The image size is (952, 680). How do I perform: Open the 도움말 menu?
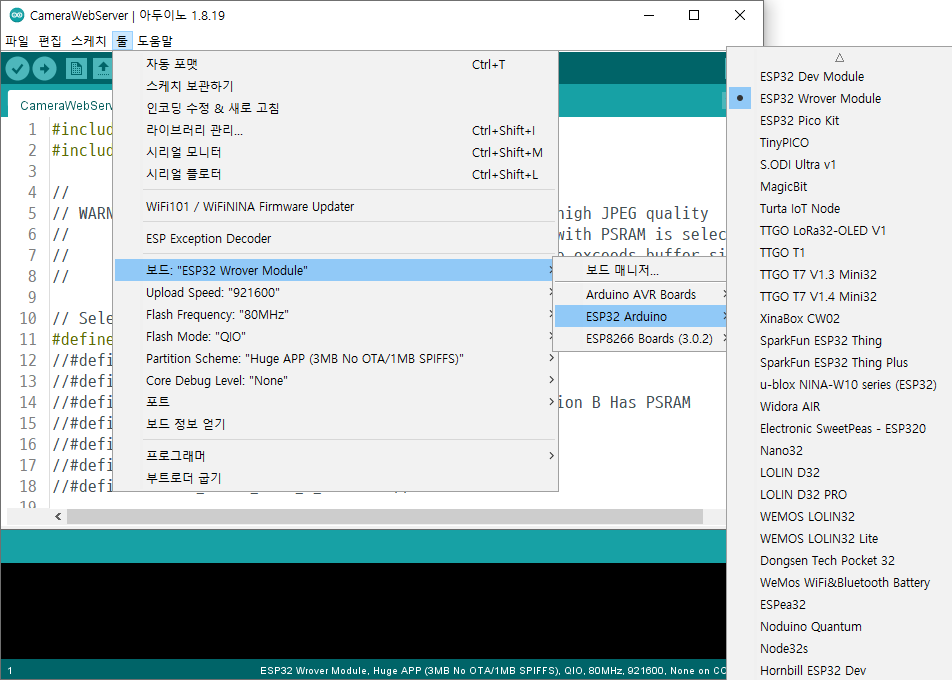155,41
